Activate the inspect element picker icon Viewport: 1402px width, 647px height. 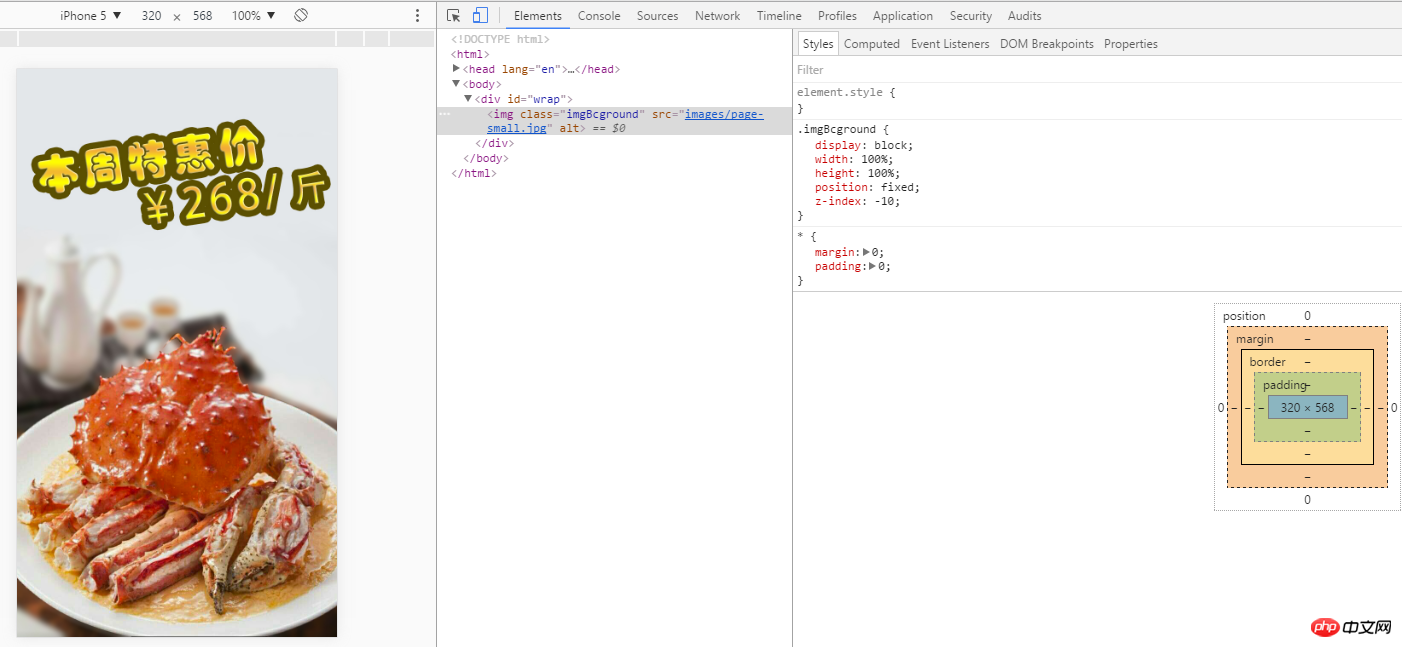[454, 15]
